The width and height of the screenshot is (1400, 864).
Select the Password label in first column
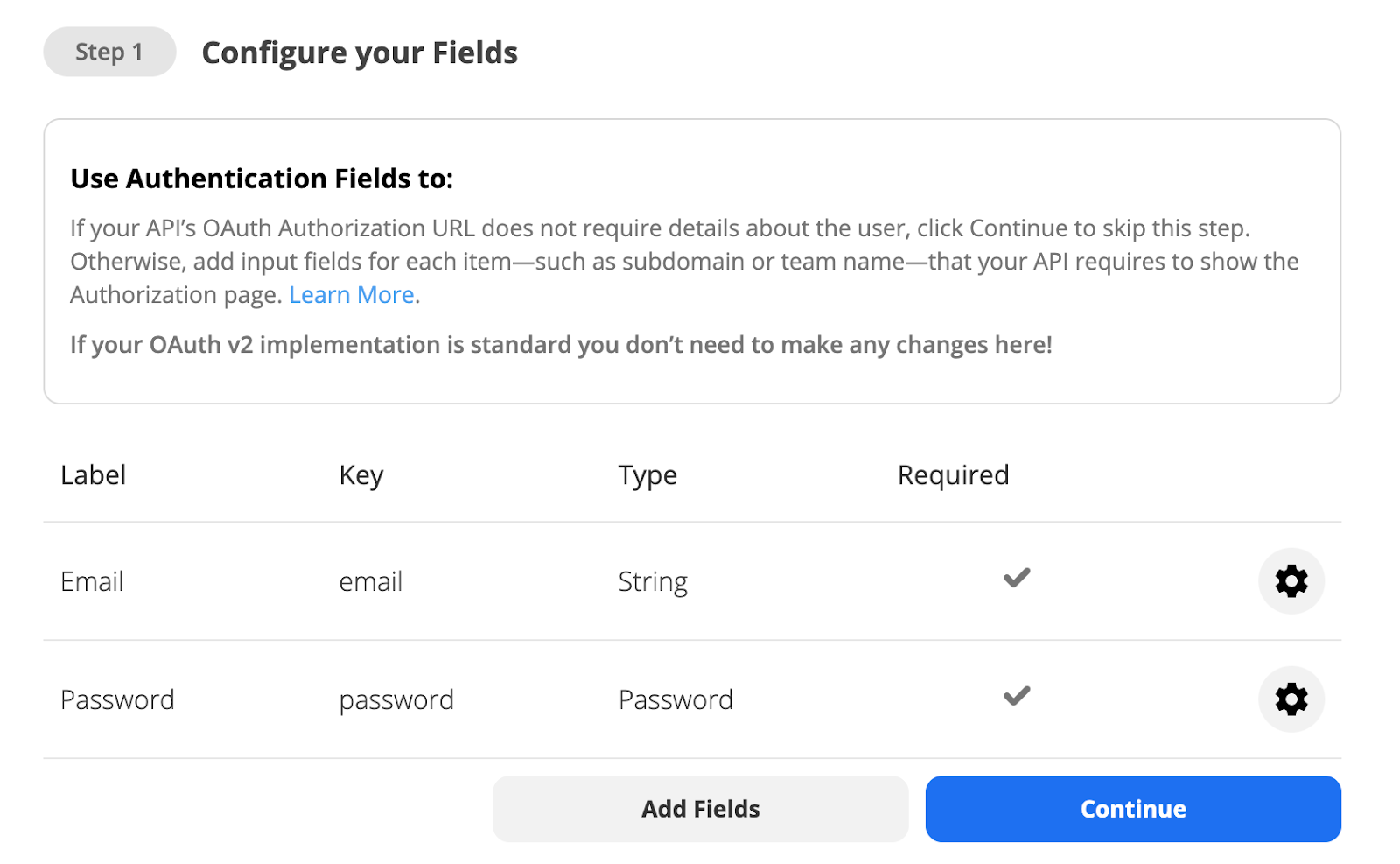pos(117,700)
